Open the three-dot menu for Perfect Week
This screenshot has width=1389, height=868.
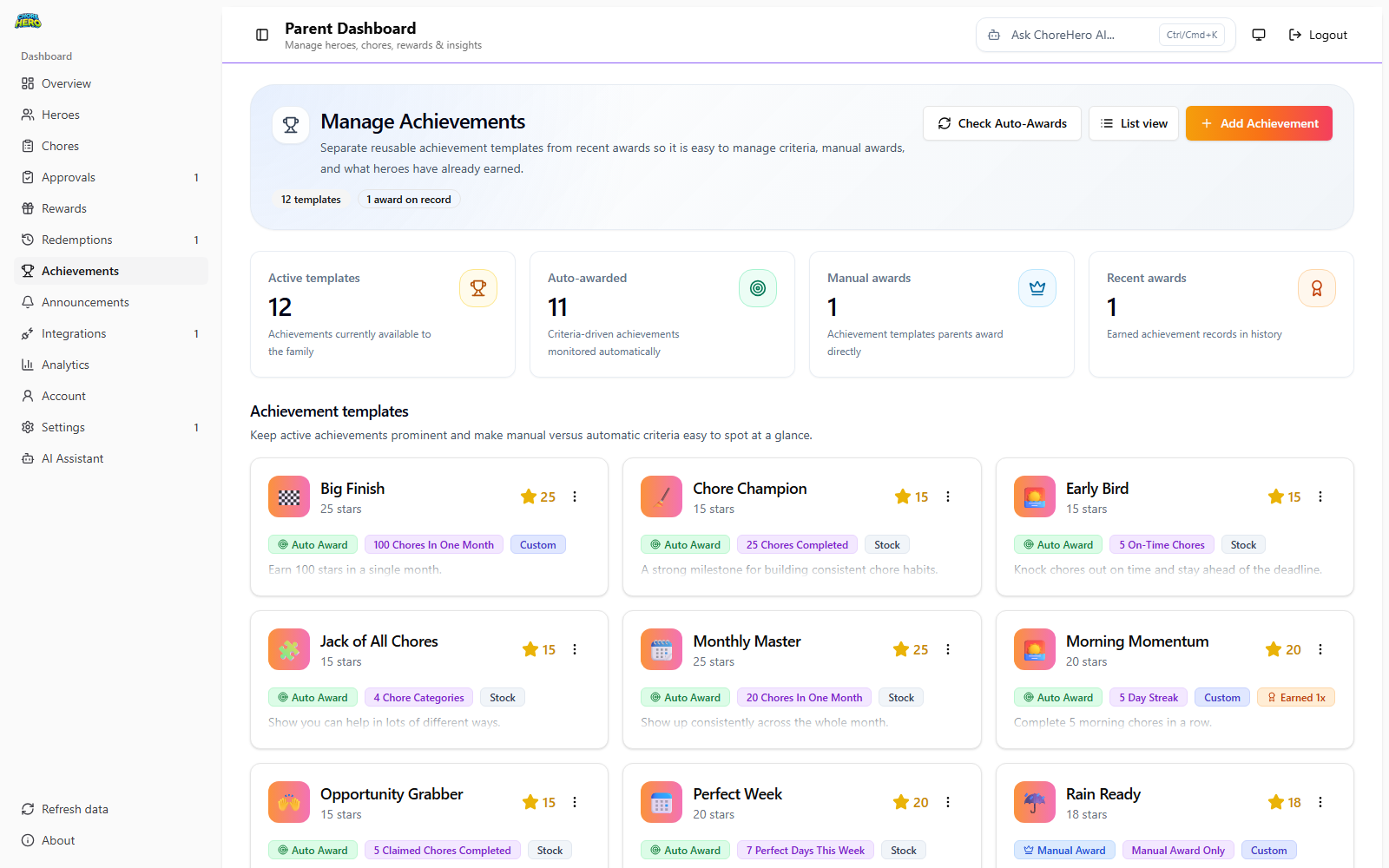pyautogui.click(x=947, y=802)
